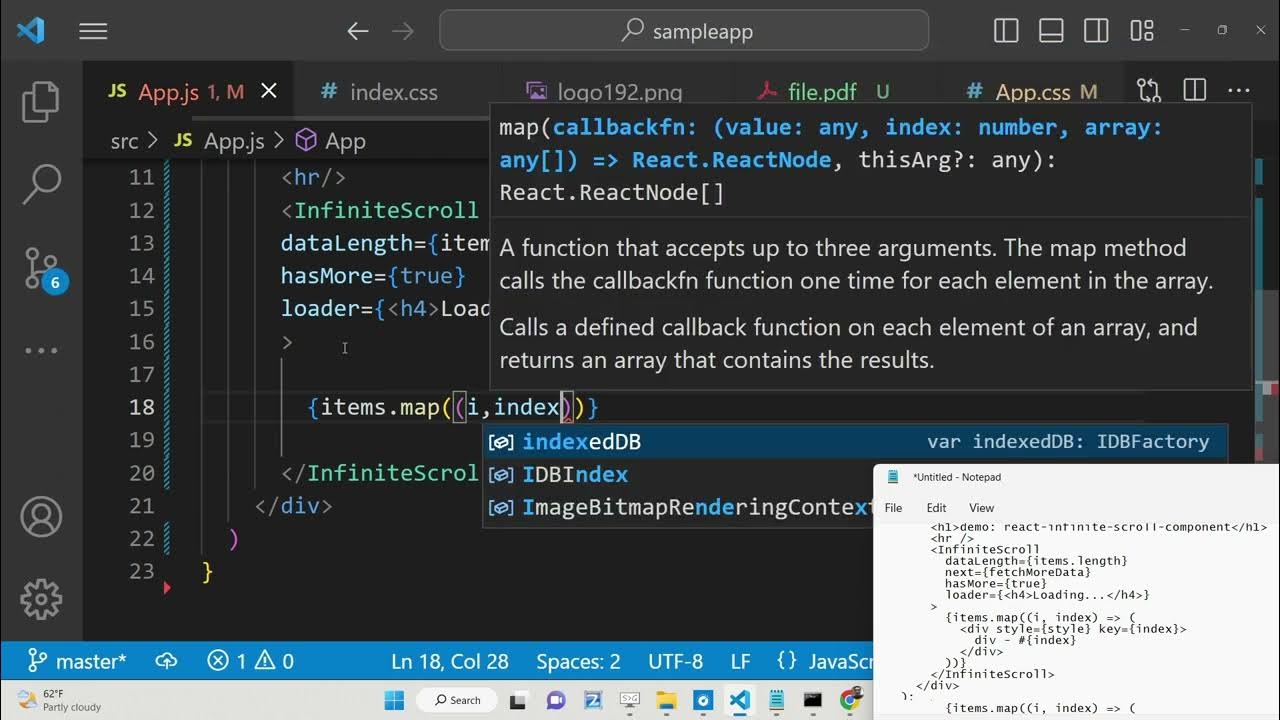Click the sampleapp command center search box
Screen dimensions: 1280x720
click(684, 31)
